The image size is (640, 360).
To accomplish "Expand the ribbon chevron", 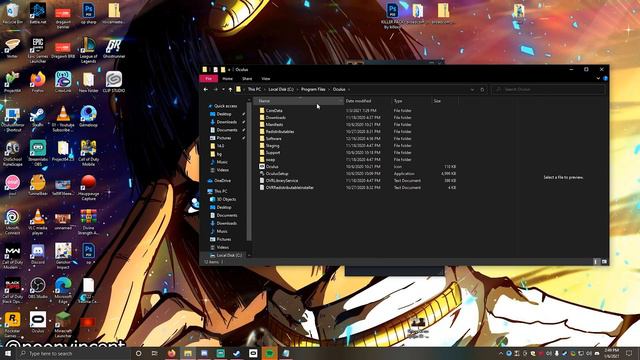I will click(598, 78).
